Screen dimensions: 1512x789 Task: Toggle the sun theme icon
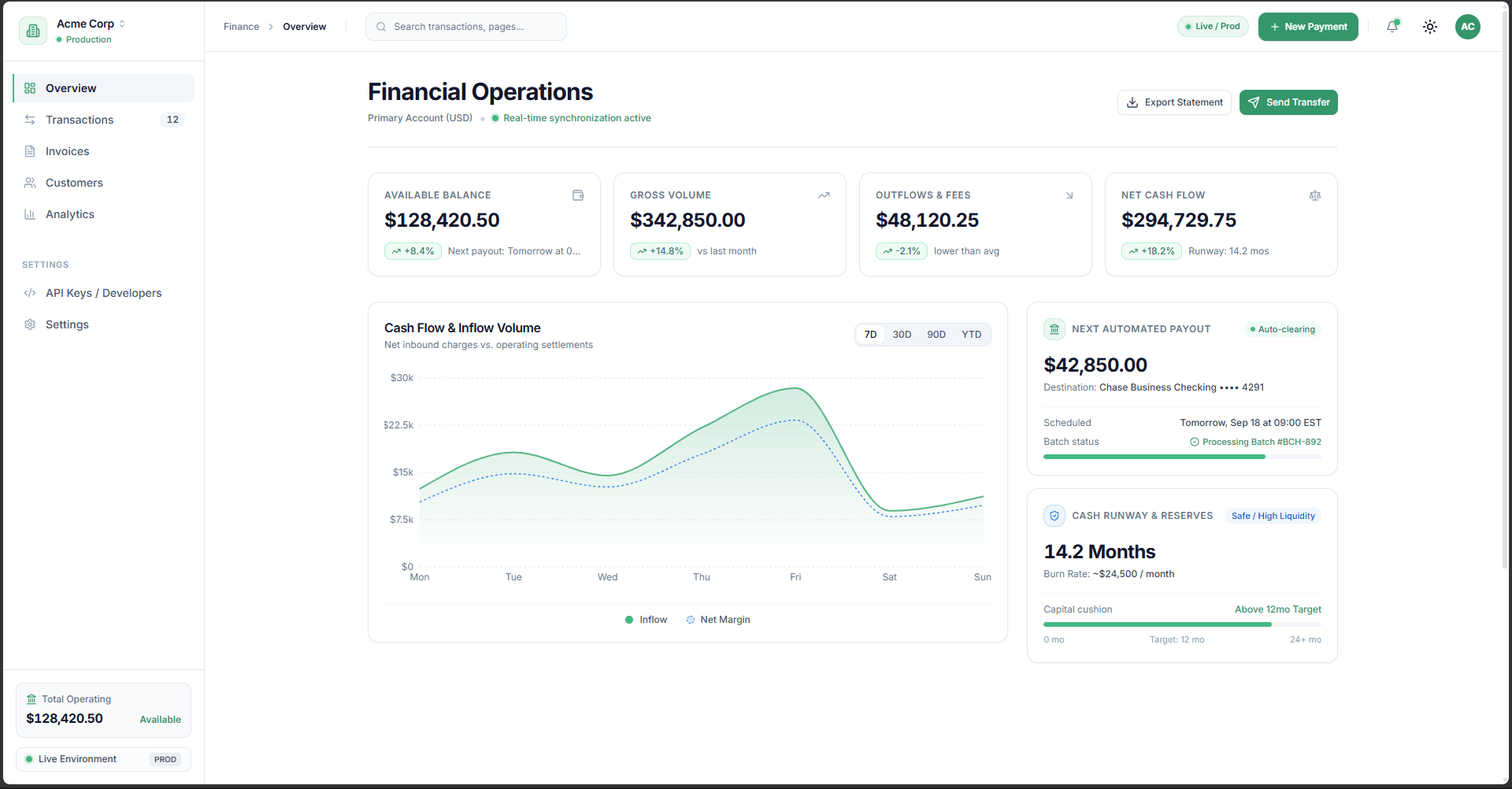[1430, 27]
